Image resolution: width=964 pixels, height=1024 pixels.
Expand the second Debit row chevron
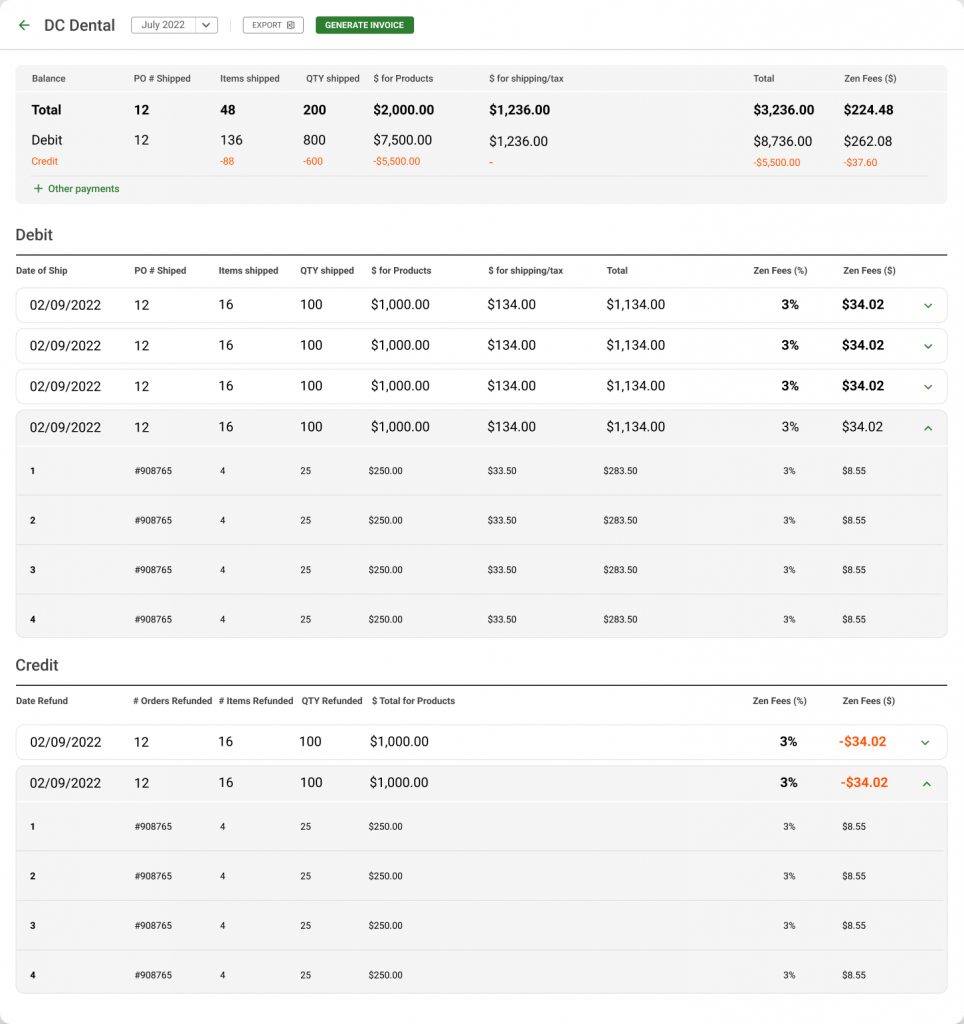pyautogui.click(x=927, y=346)
